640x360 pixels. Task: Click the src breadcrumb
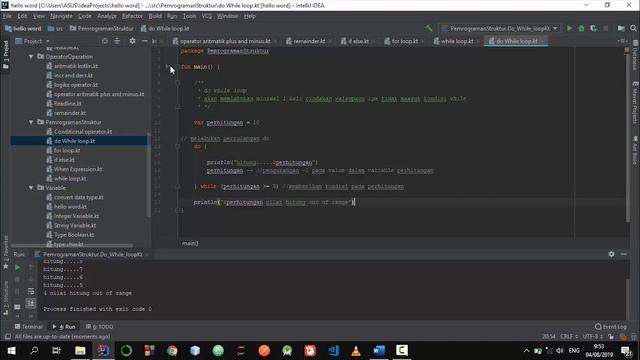[x=56, y=29]
